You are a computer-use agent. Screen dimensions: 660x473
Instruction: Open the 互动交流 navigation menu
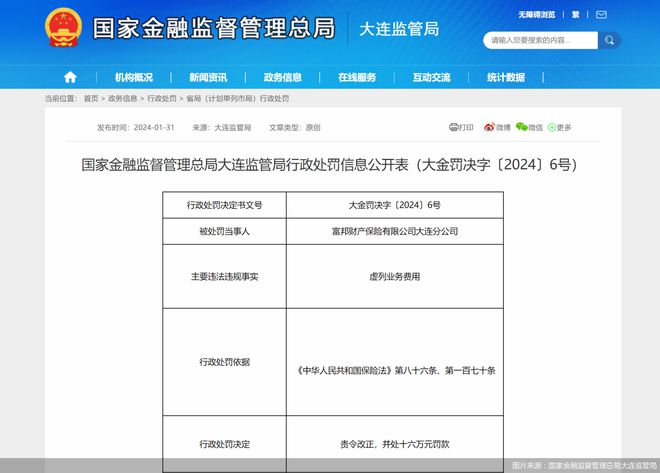point(431,77)
